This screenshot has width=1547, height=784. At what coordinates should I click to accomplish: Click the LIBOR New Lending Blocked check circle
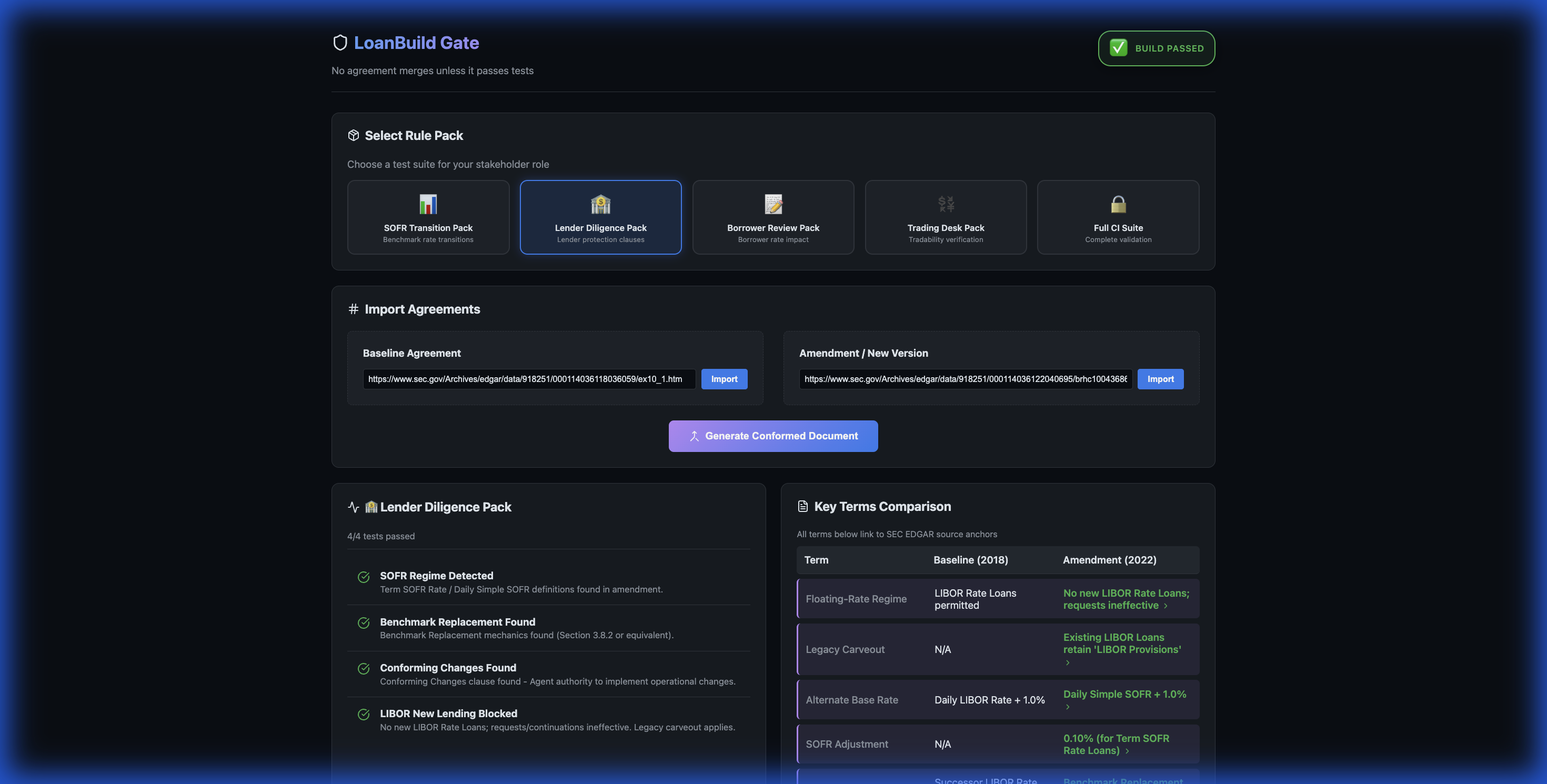tap(363, 715)
